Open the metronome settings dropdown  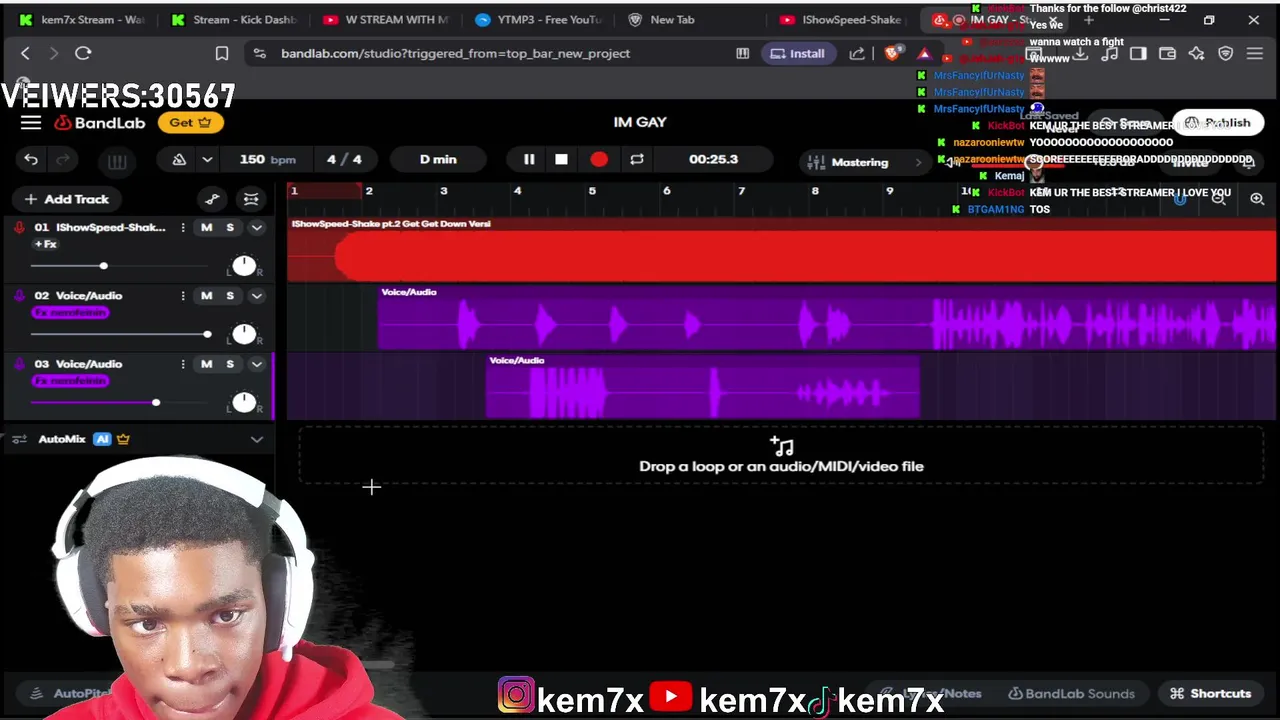[x=207, y=160]
